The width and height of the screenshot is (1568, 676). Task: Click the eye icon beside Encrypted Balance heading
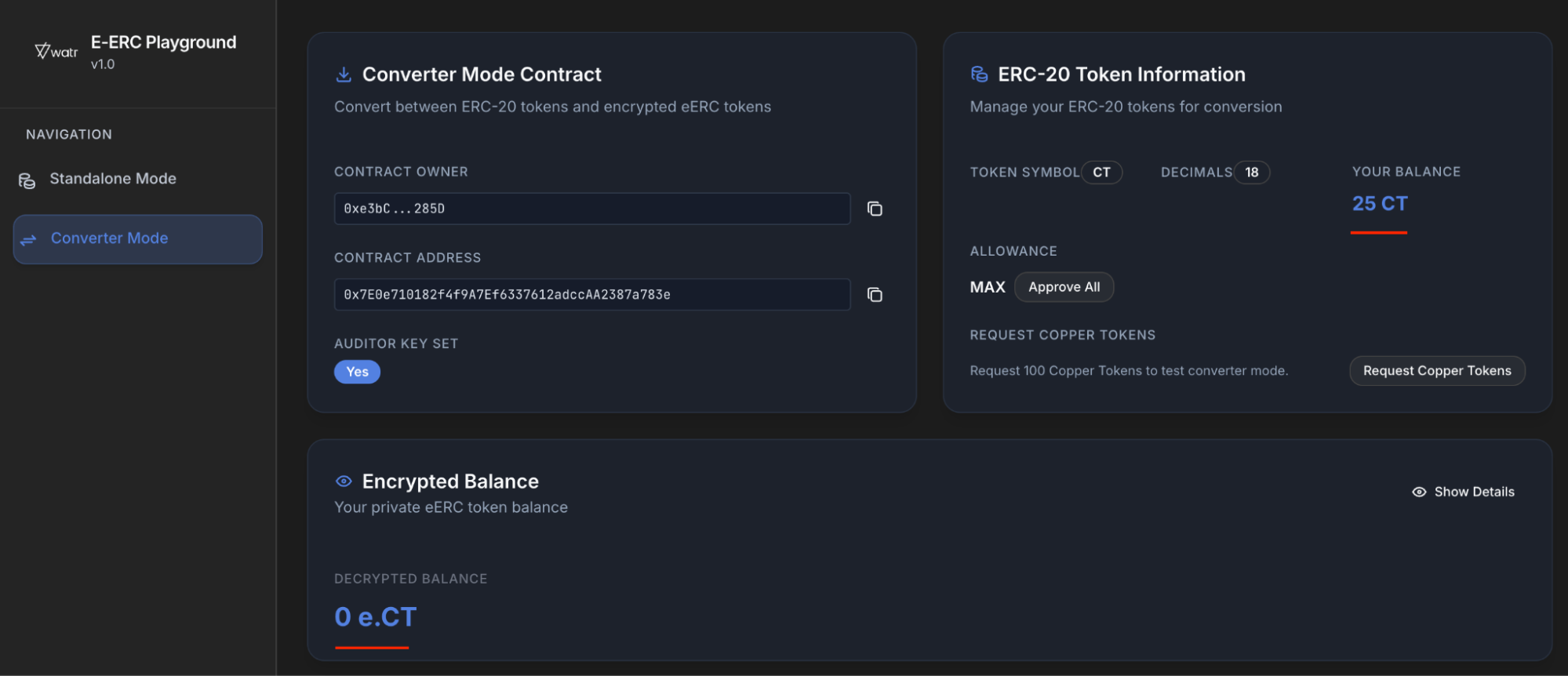[344, 482]
